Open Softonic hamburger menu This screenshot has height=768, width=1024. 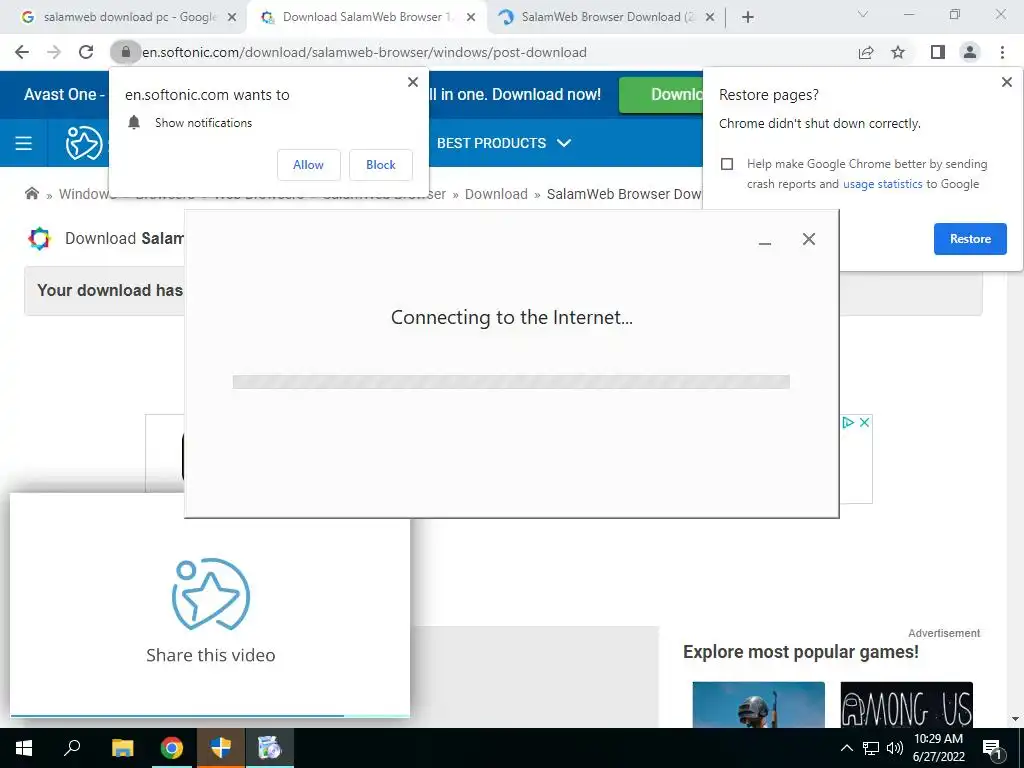24,143
